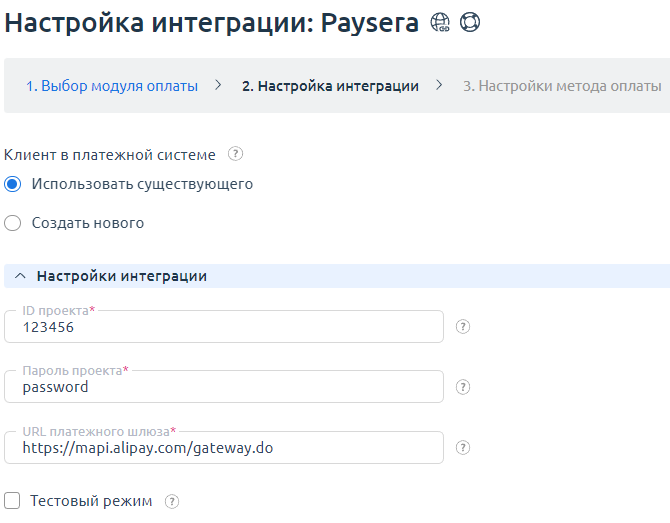670x523 pixels.
Task: Choose the Создать нового radio option
Action: point(13,223)
